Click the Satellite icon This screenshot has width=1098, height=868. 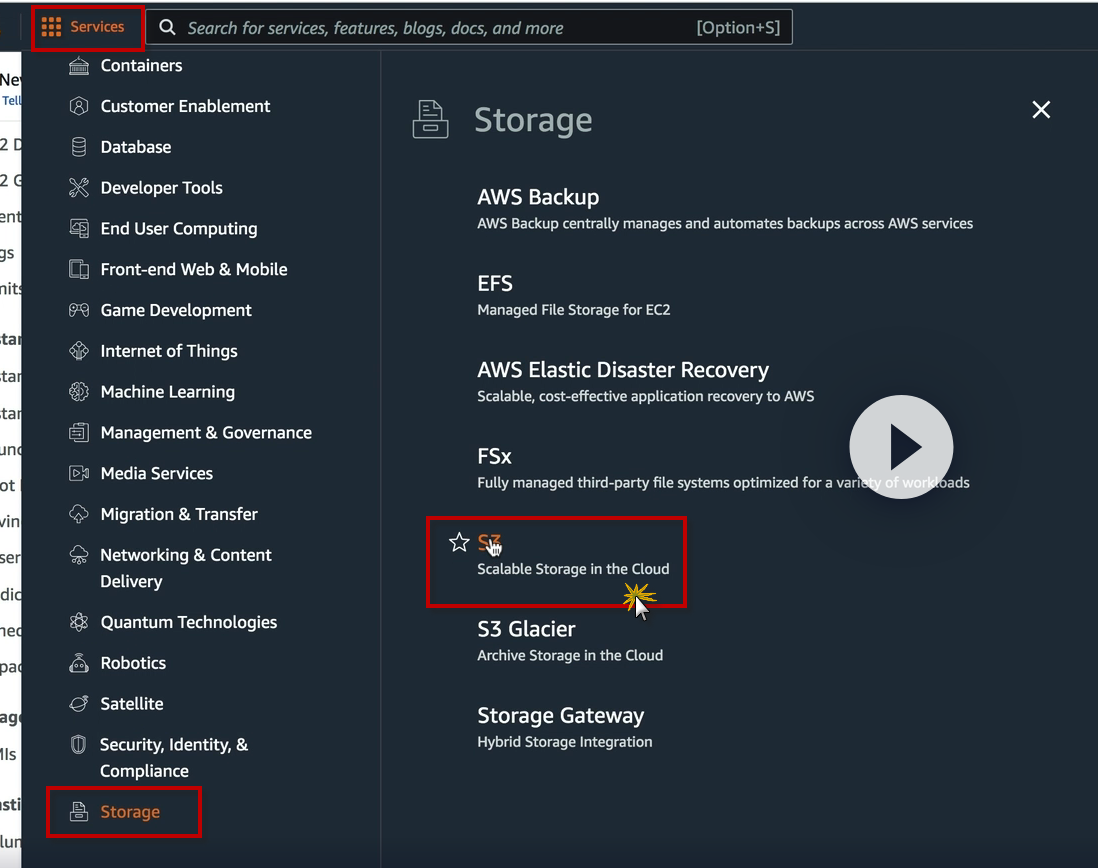coord(79,704)
